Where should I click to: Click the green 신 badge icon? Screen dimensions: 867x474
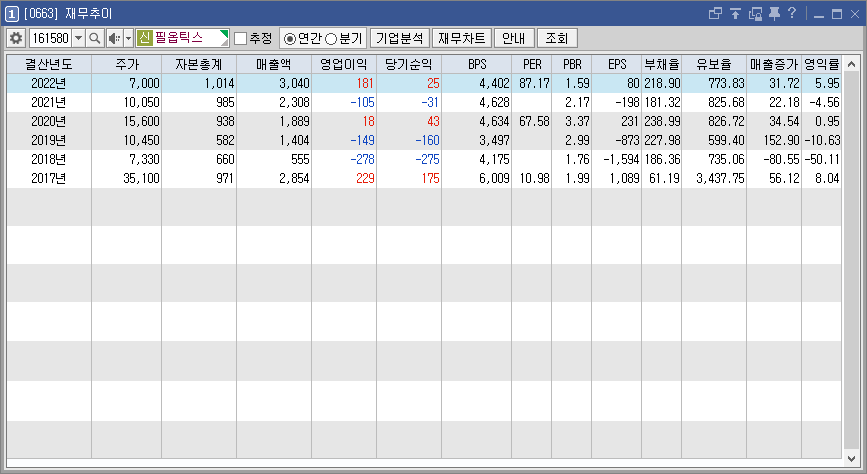(144, 38)
